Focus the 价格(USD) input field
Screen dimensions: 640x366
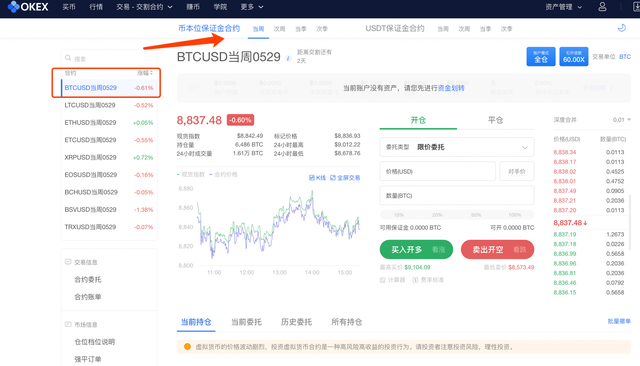click(x=438, y=171)
